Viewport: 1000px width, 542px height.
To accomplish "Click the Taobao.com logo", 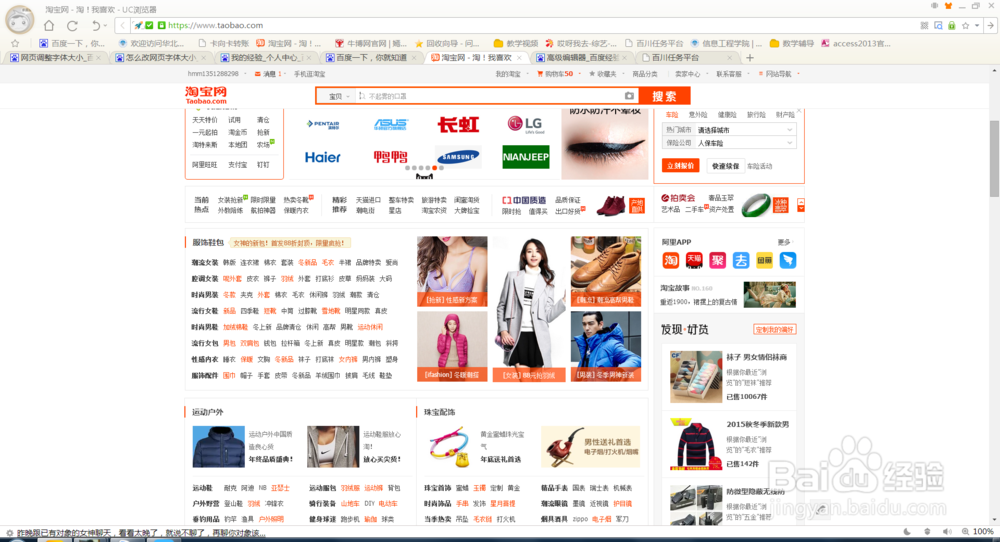I will [206, 95].
